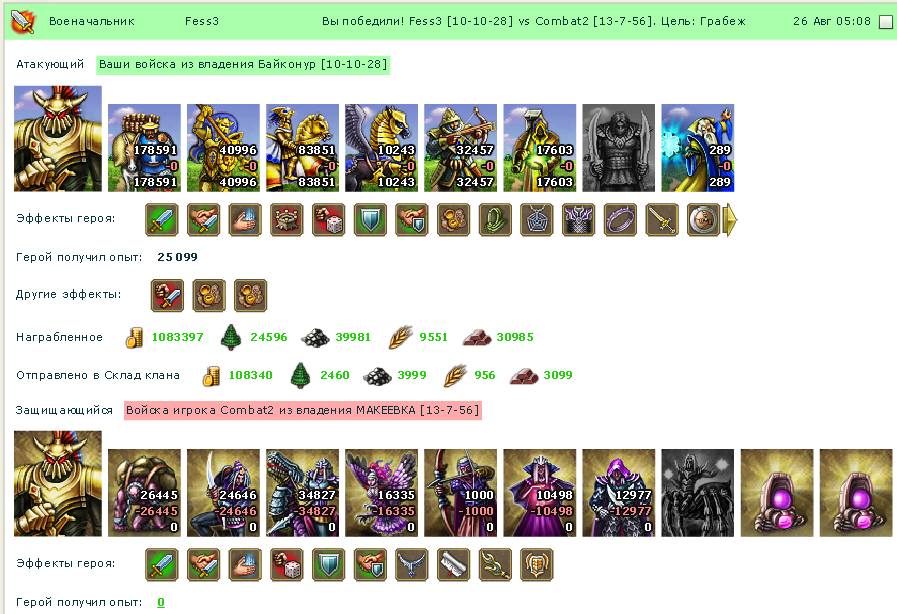Tick the checkbox beside the report date

click(885, 22)
